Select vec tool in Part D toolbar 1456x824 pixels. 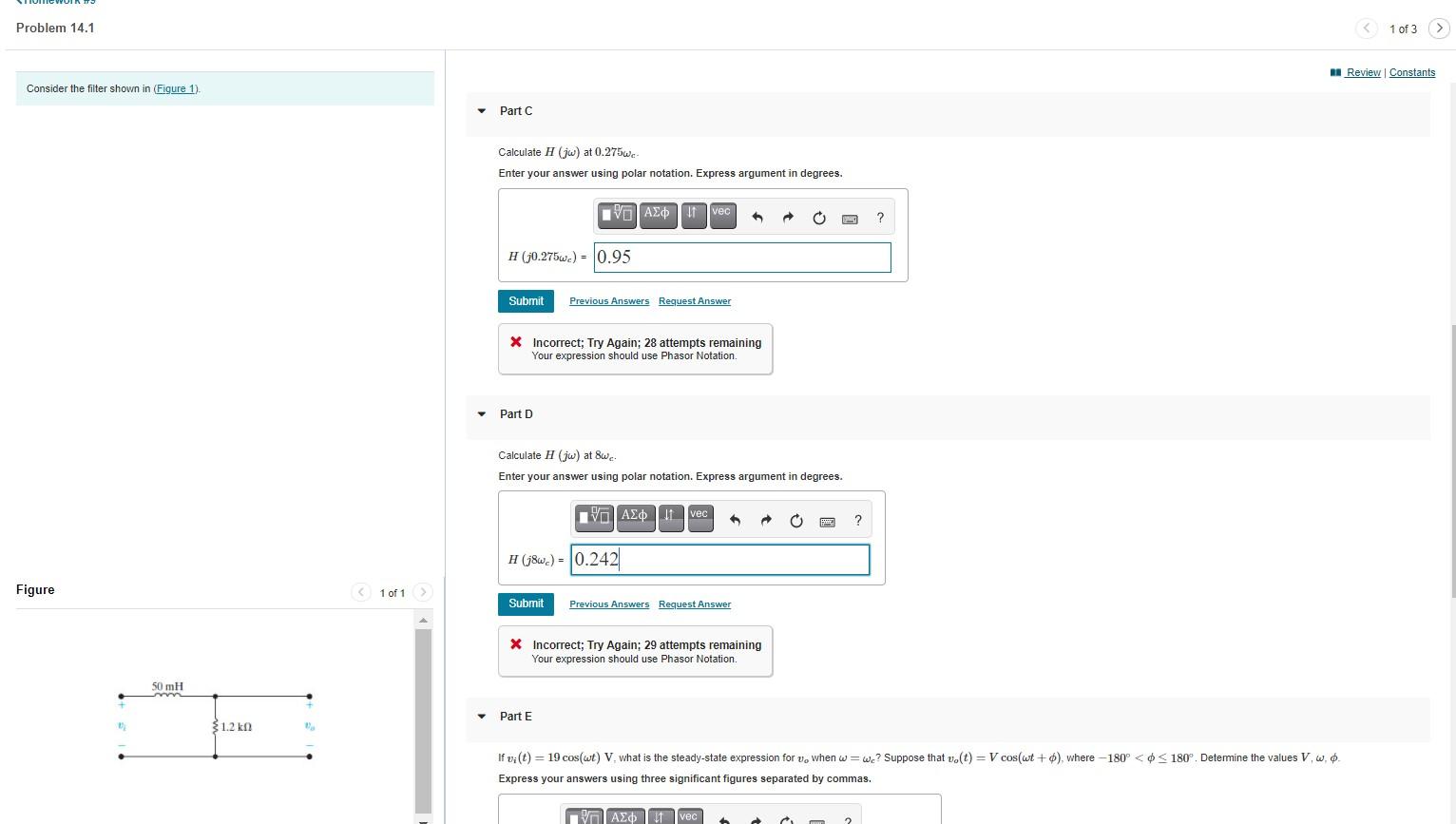(x=699, y=516)
